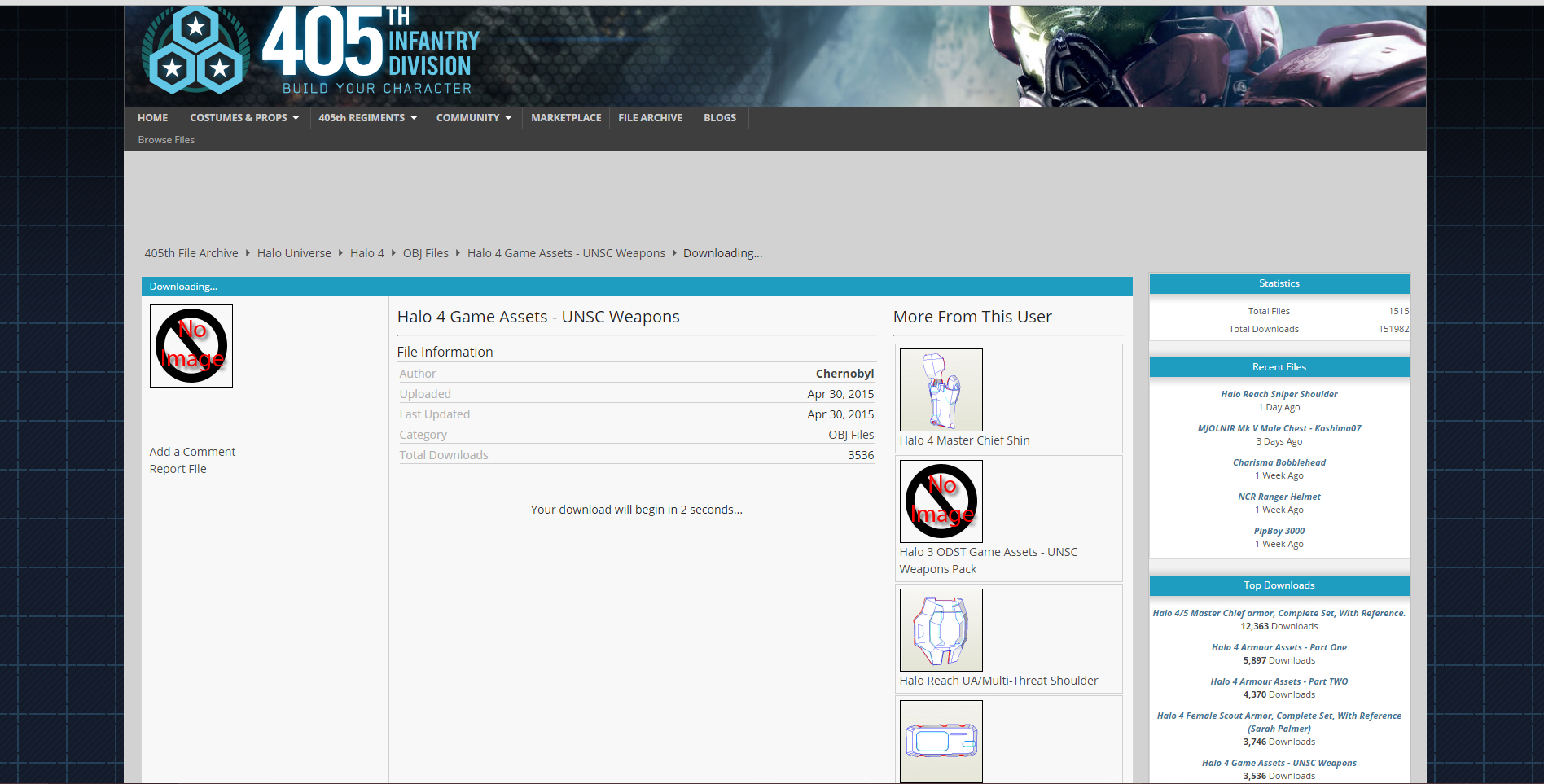Open the BLOGS menu item
Screen dimensions: 1544x784
tap(720, 118)
